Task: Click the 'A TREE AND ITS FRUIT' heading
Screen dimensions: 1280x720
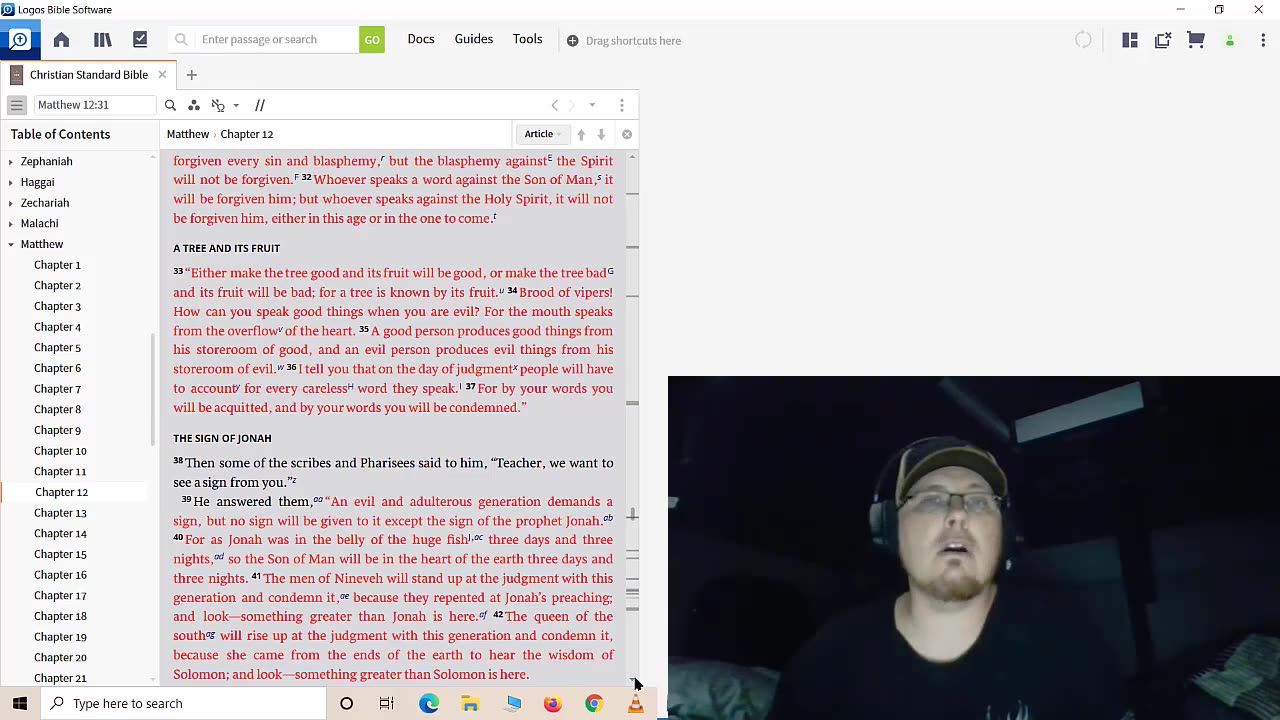Action: coord(226,248)
